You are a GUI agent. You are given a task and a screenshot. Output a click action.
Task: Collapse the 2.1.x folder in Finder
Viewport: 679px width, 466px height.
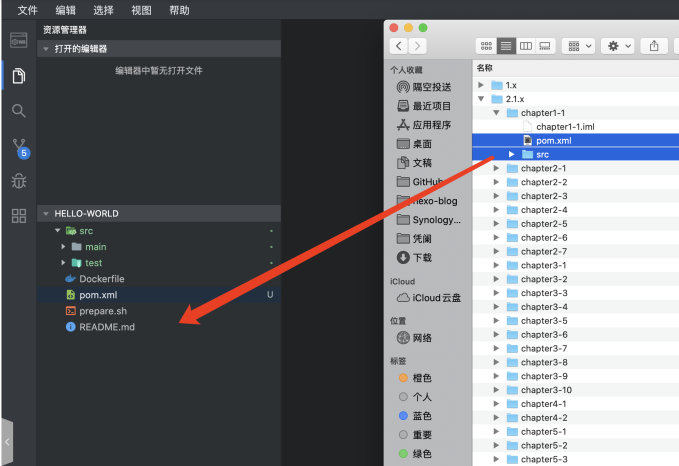(481, 99)
